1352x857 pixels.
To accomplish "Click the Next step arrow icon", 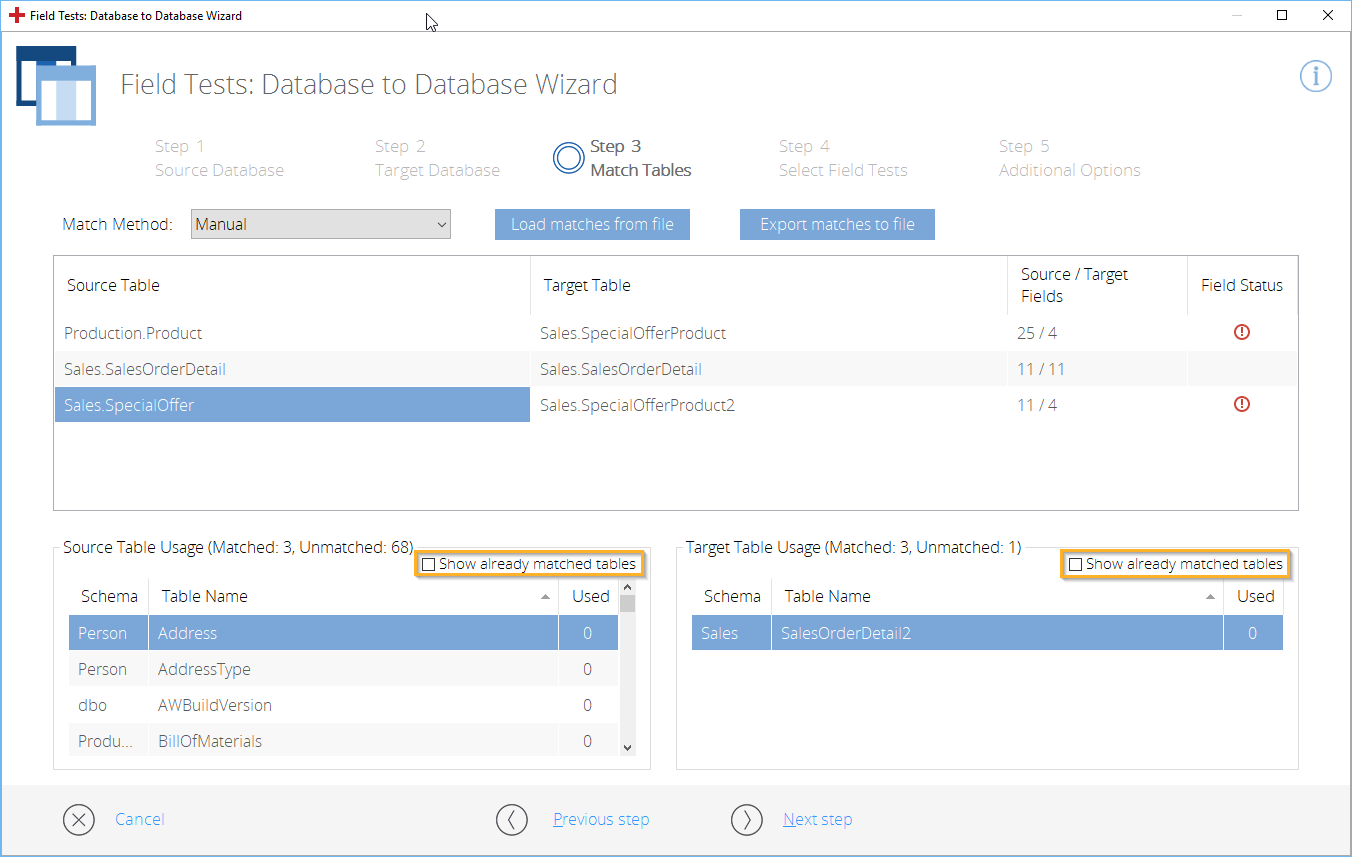I will coord(746,820).
